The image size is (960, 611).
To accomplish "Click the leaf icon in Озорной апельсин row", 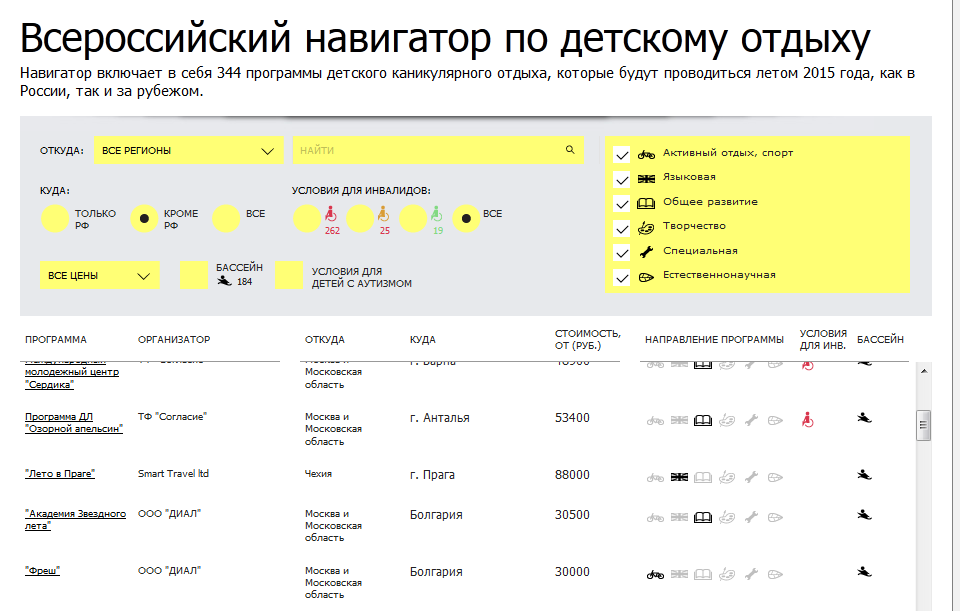I will (775, 421).
